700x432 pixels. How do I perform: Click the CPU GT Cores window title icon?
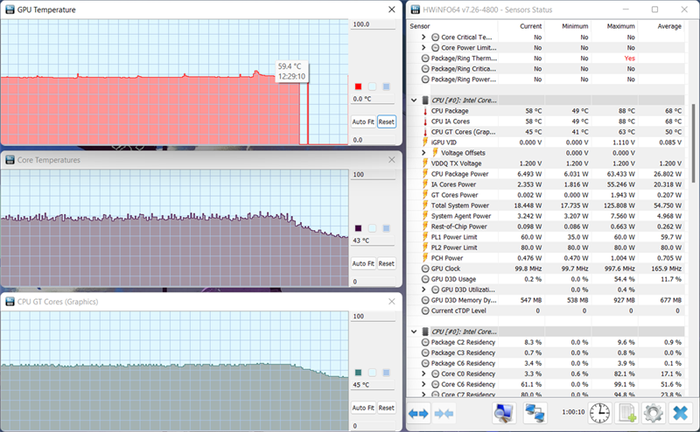10,302
